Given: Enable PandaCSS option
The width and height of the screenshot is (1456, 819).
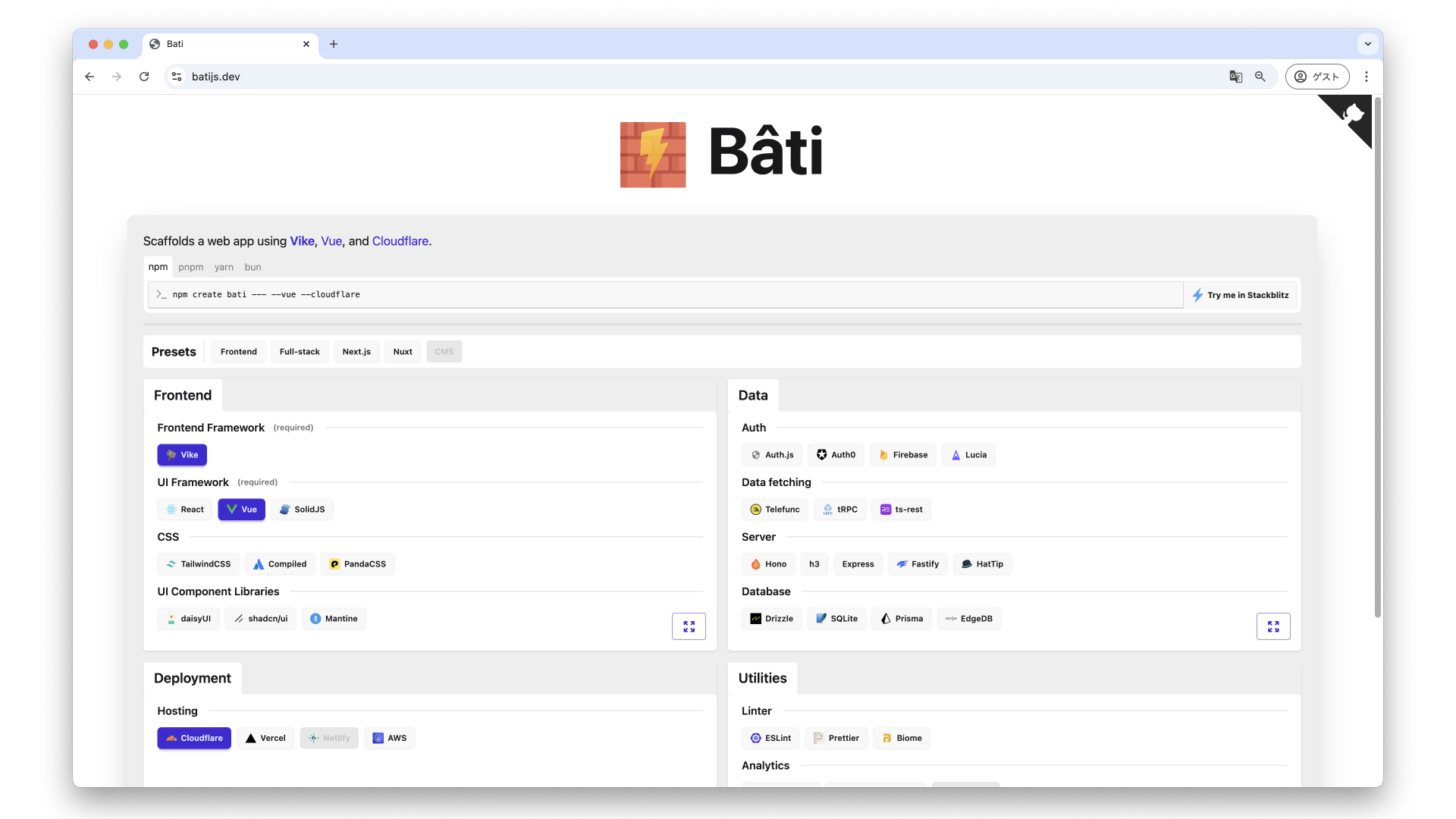Looking at the screenshot, I should (x=357, y=564).
